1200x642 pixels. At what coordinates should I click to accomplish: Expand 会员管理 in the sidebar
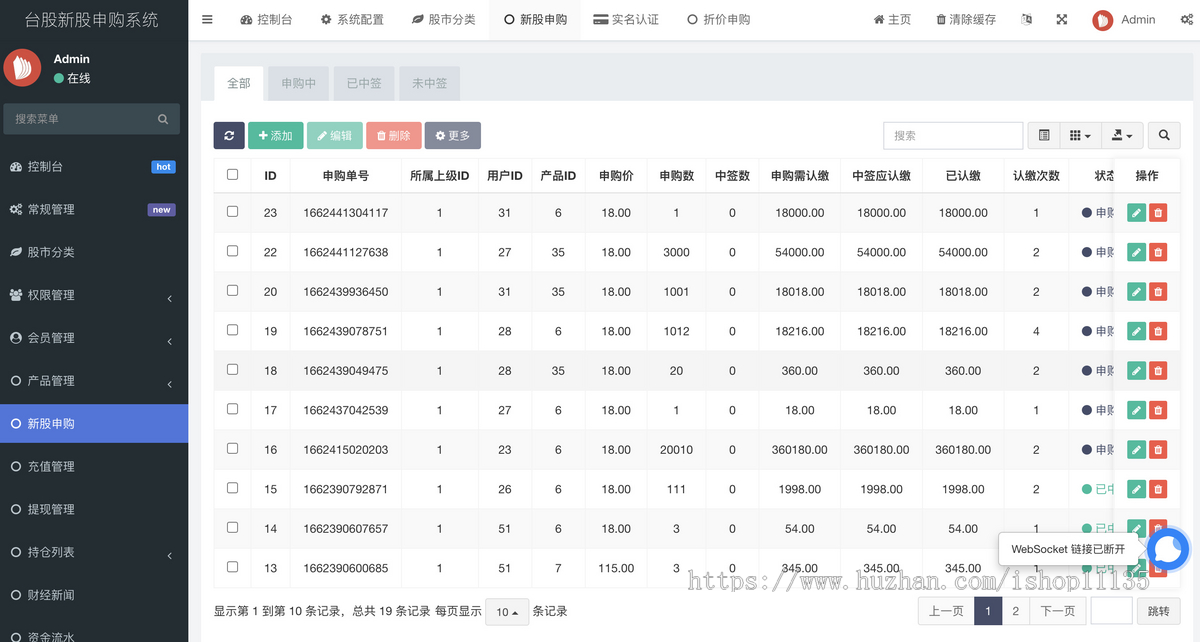pos(94,338)
